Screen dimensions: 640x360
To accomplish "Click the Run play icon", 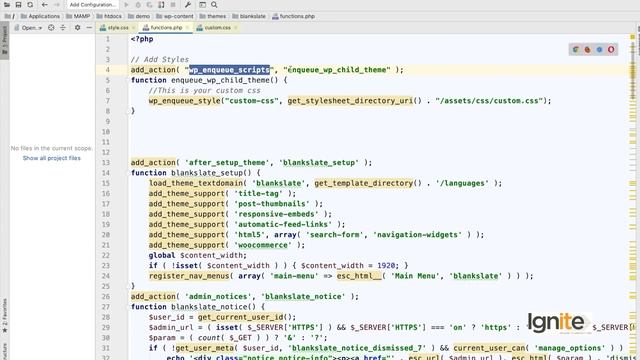I will 126,5.
